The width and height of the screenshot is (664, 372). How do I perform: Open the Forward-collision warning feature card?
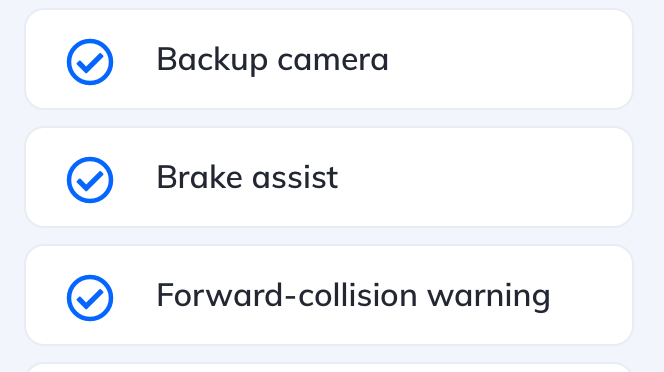click(329, 295)
